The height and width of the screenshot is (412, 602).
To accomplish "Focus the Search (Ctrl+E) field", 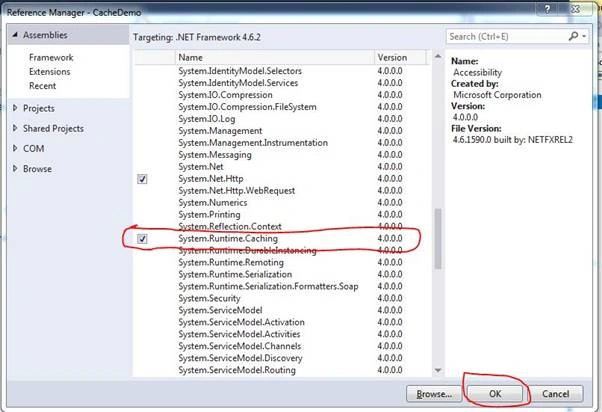I will click(x=507, y=36).
